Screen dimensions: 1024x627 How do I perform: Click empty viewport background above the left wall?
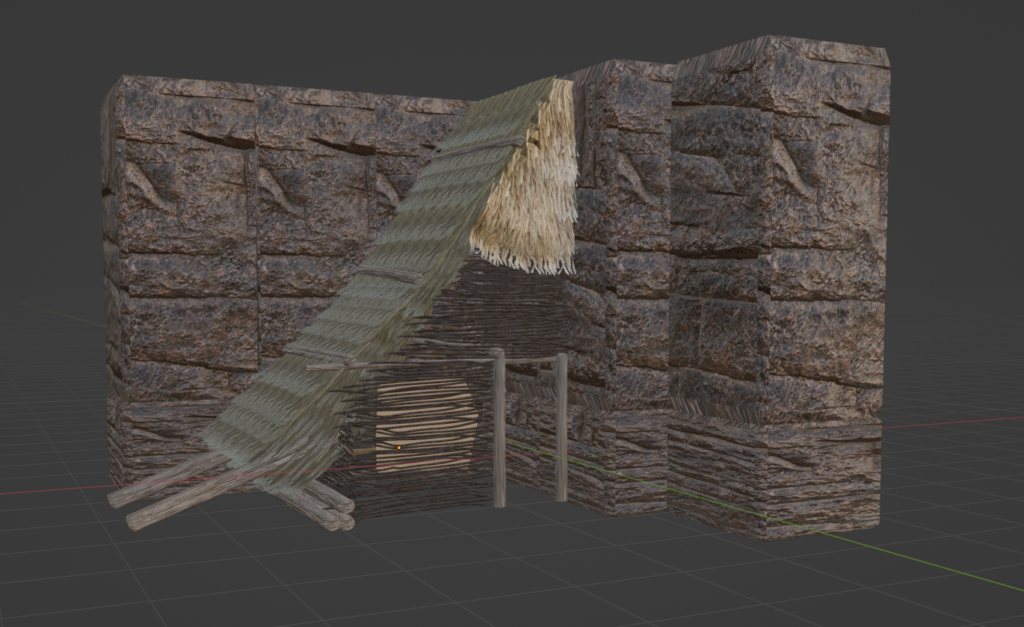pos(300,40)
